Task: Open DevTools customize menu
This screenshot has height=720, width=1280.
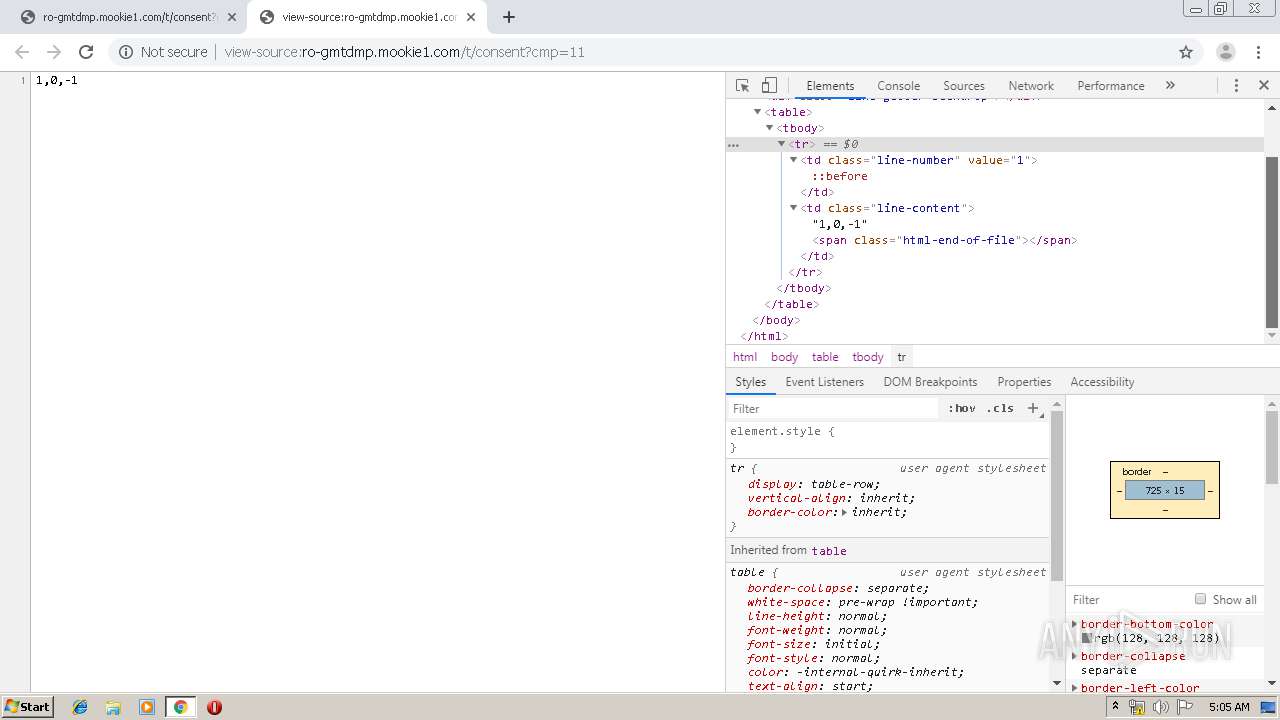Action: pos(1236,85)
